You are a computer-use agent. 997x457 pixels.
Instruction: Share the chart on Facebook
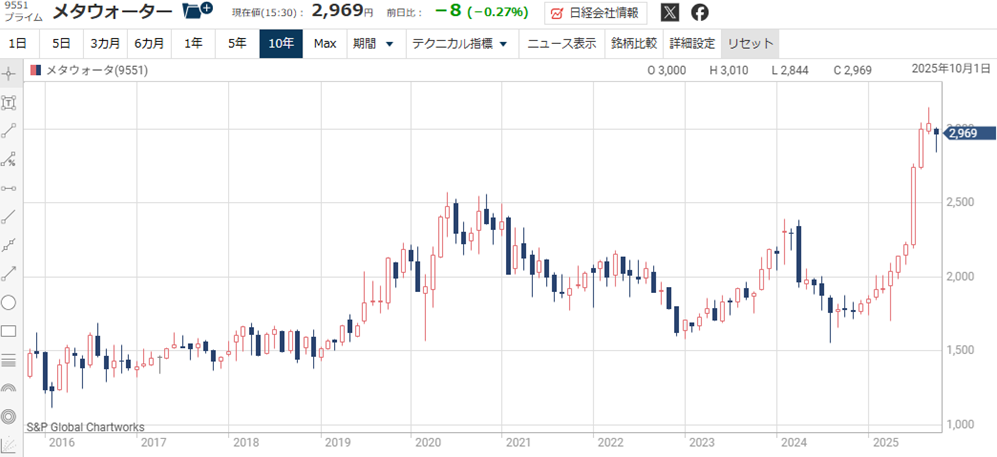click(700, 13)
